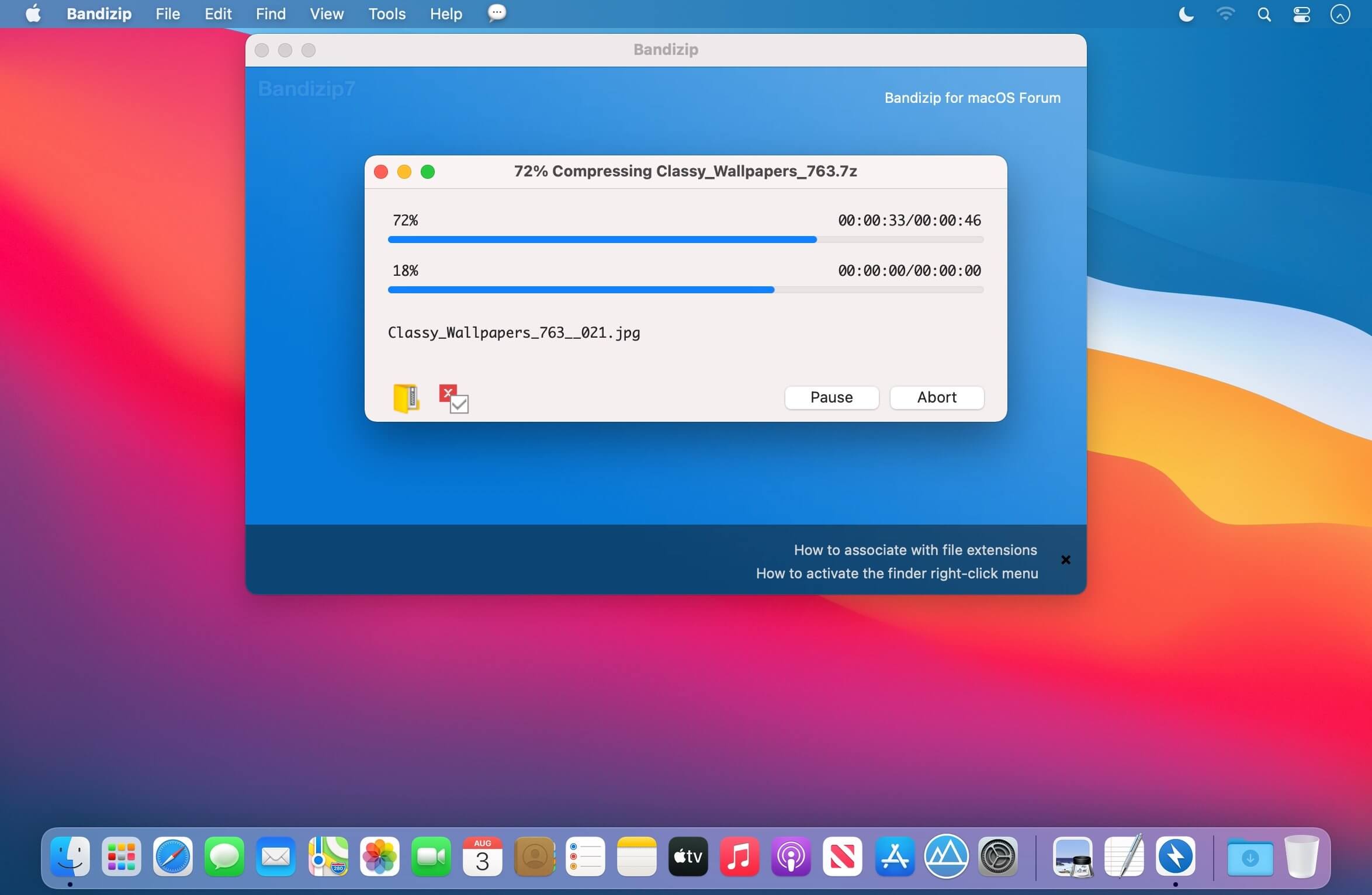Expand the Find menu
This screenshot has width=1372, height=895.
(x=271, y=13)
